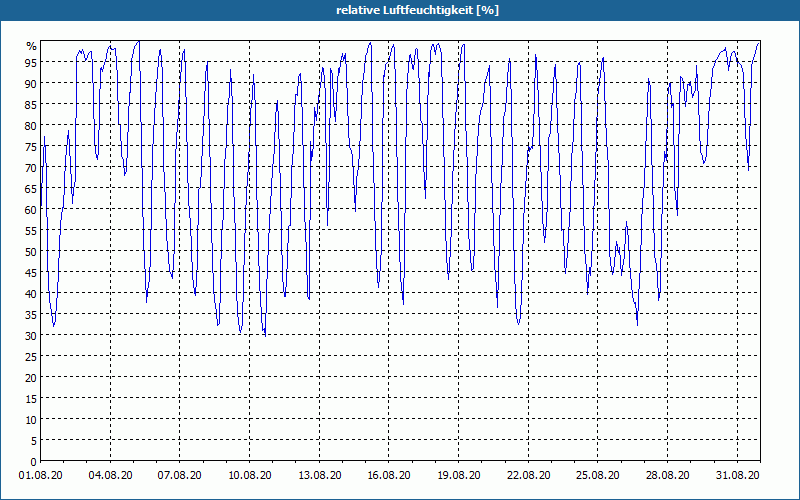Viewport: 800px width, 500px height.
Task: Click the y-axis label 15
Action: point(31,398)
